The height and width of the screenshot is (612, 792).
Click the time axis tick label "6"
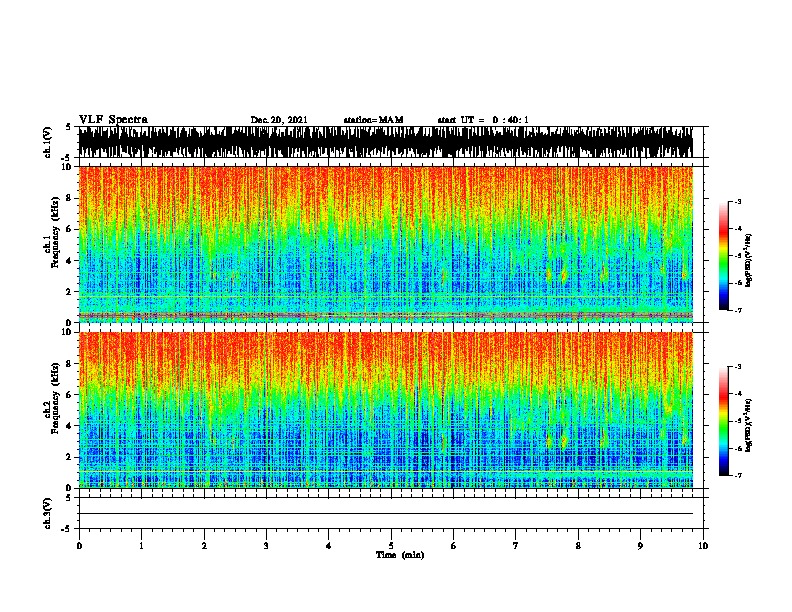coord(454,546)
